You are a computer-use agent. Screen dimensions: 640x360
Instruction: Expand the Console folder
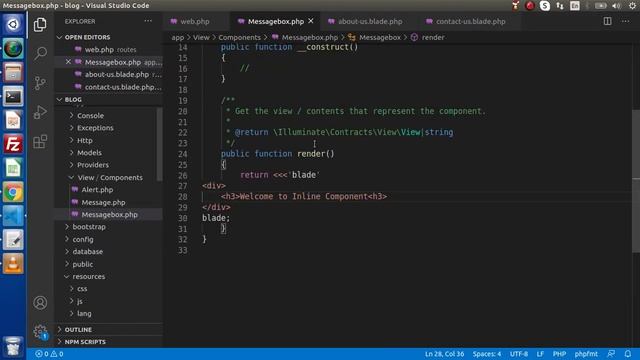click(90, 116)
